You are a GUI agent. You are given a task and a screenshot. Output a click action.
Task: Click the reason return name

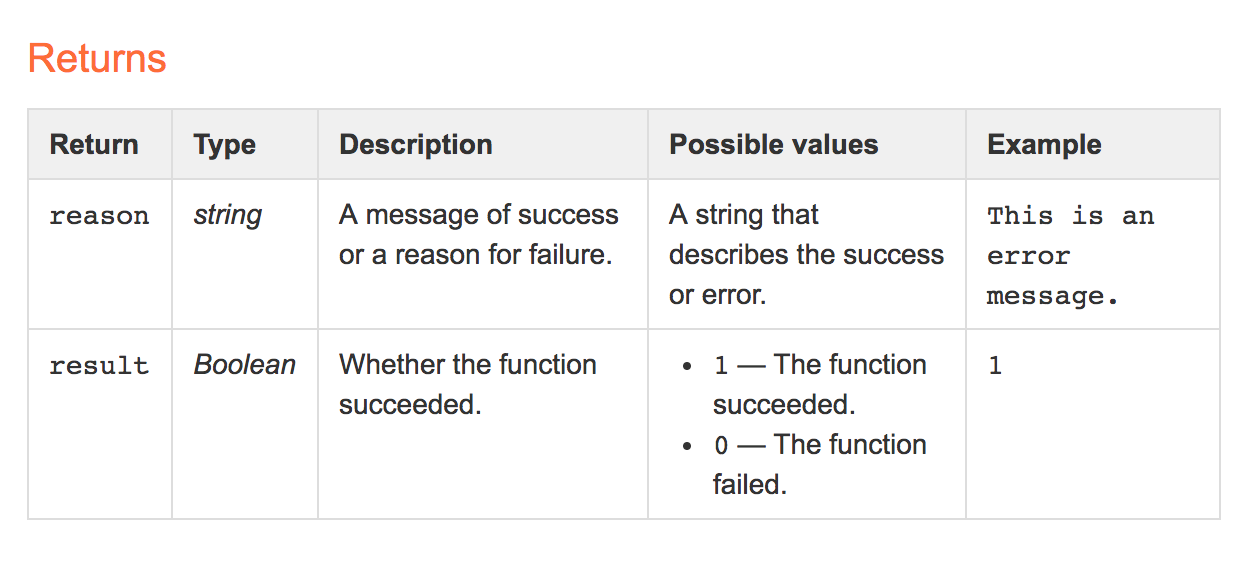pos(99,216)
